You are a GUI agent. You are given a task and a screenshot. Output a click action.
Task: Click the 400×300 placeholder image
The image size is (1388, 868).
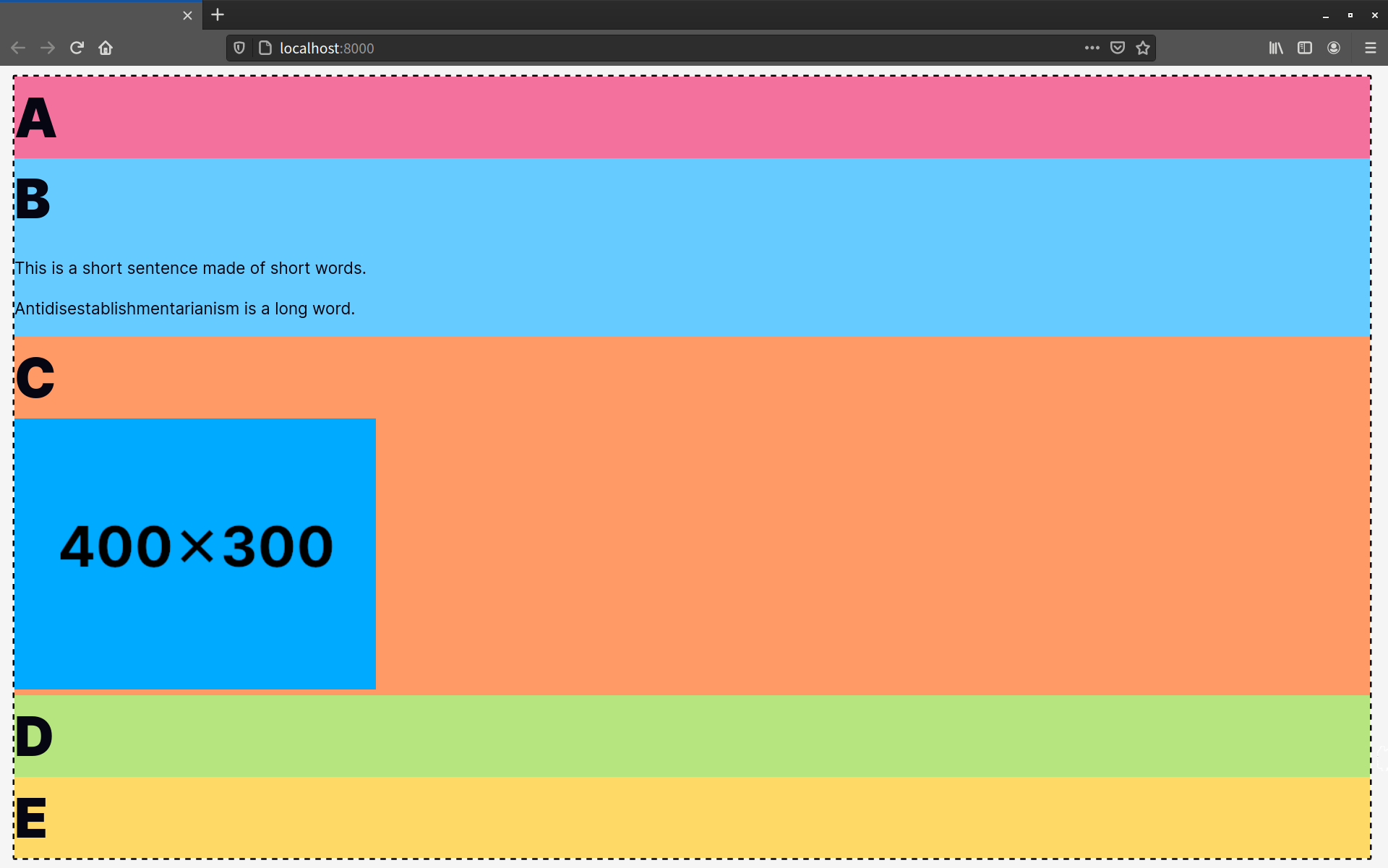click(195, 554)
